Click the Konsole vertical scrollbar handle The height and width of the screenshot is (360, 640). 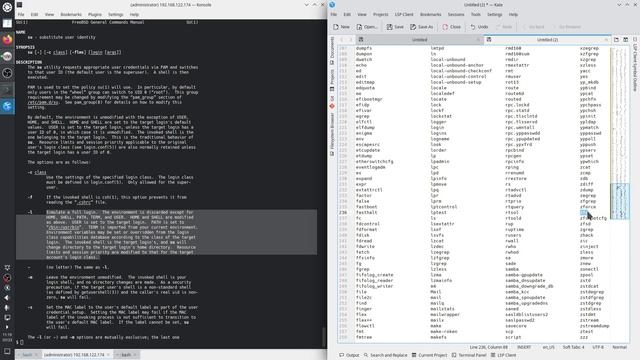pos(323,337)
